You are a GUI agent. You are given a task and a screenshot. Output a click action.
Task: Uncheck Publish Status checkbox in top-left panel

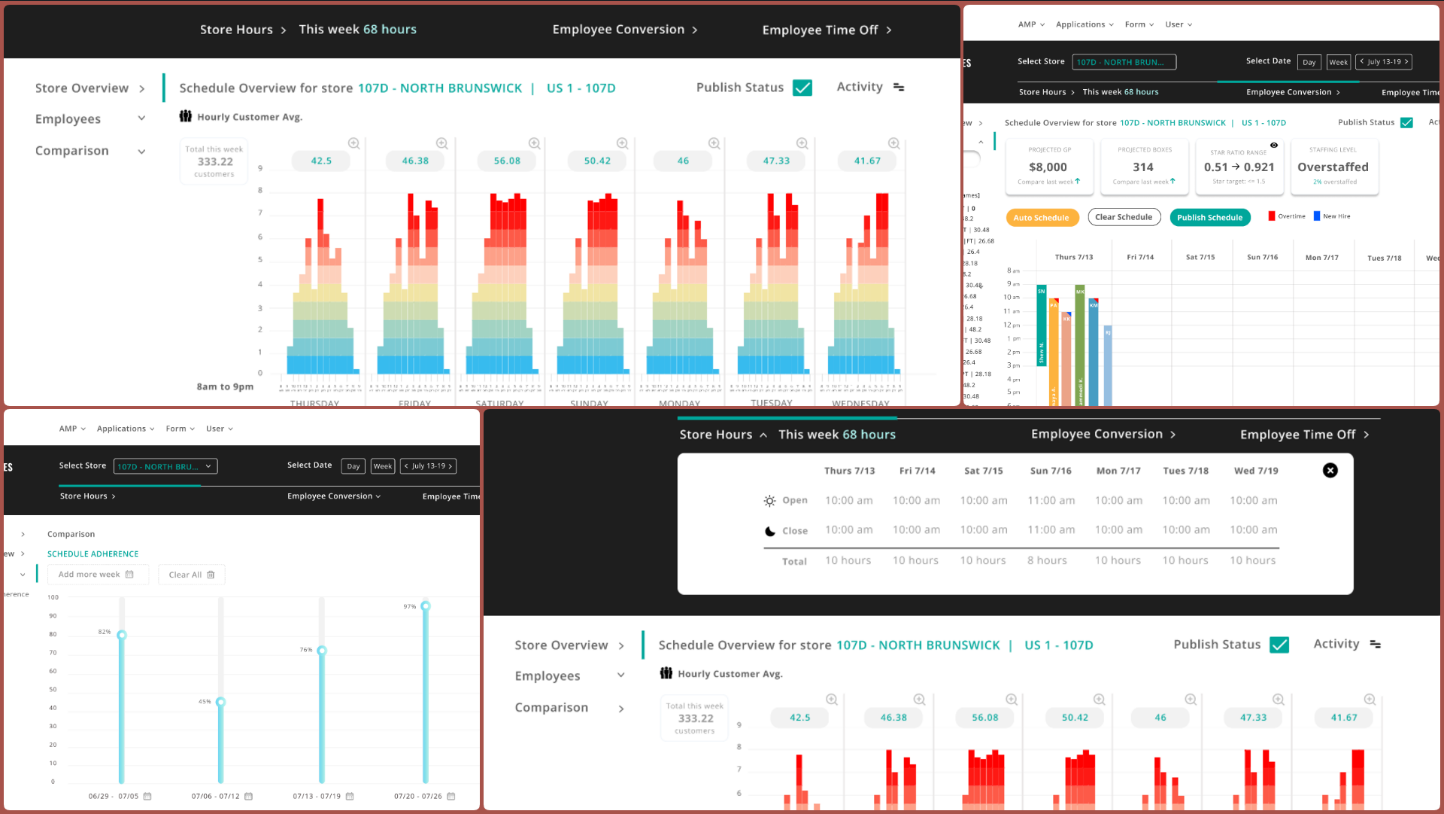[802, 88]
